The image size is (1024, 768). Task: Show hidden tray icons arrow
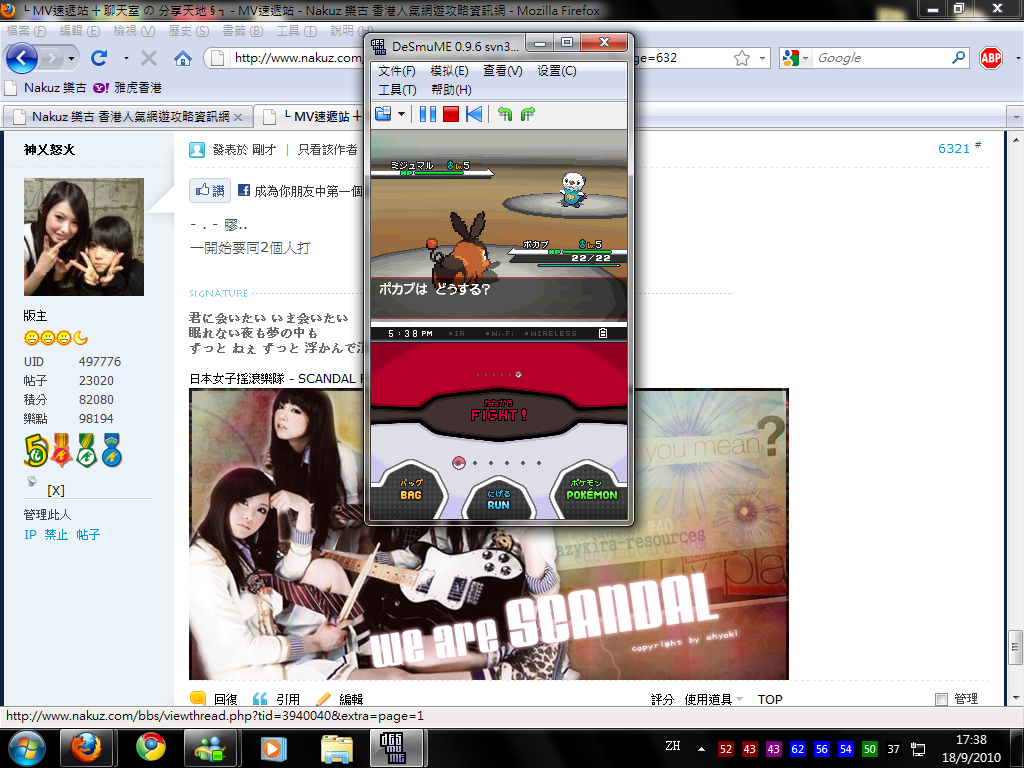pyautogui.click(x=701, y=748)
